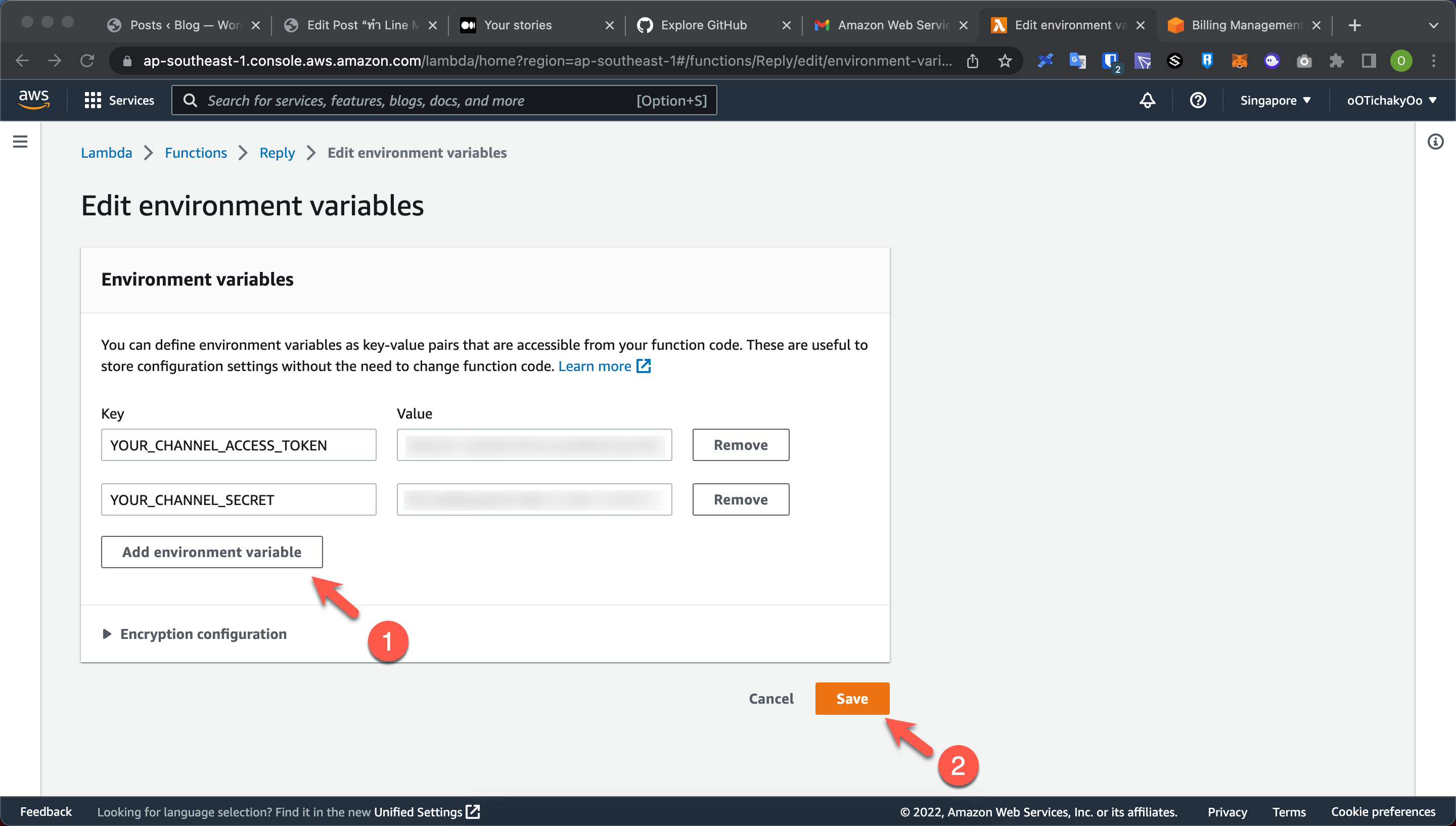This screenshot has height=826, width=1456.
Task: Open the Singapore region selector
Action: click(x=1275, y=100)
